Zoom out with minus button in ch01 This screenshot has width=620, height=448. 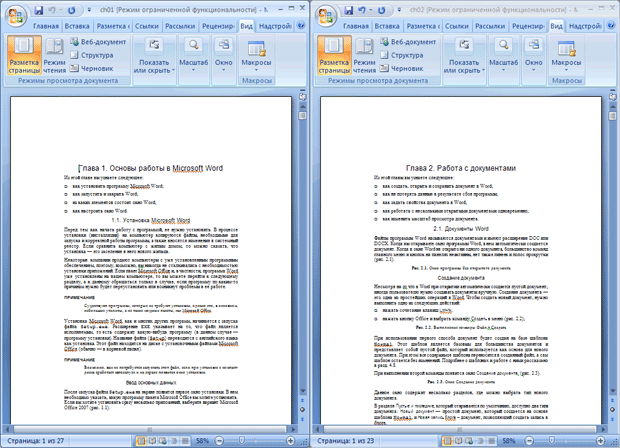219,440
